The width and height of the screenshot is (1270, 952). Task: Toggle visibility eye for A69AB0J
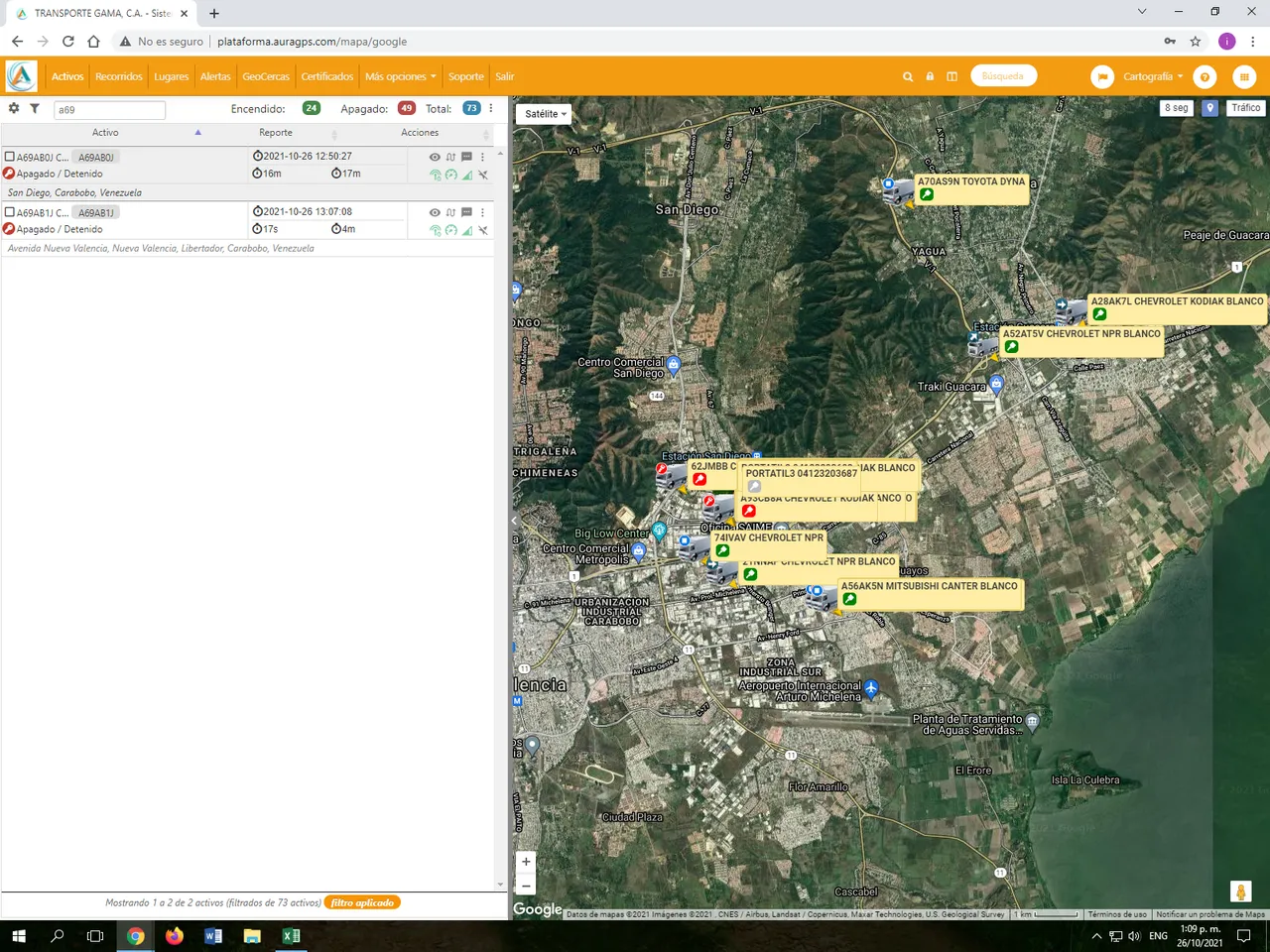435,157
